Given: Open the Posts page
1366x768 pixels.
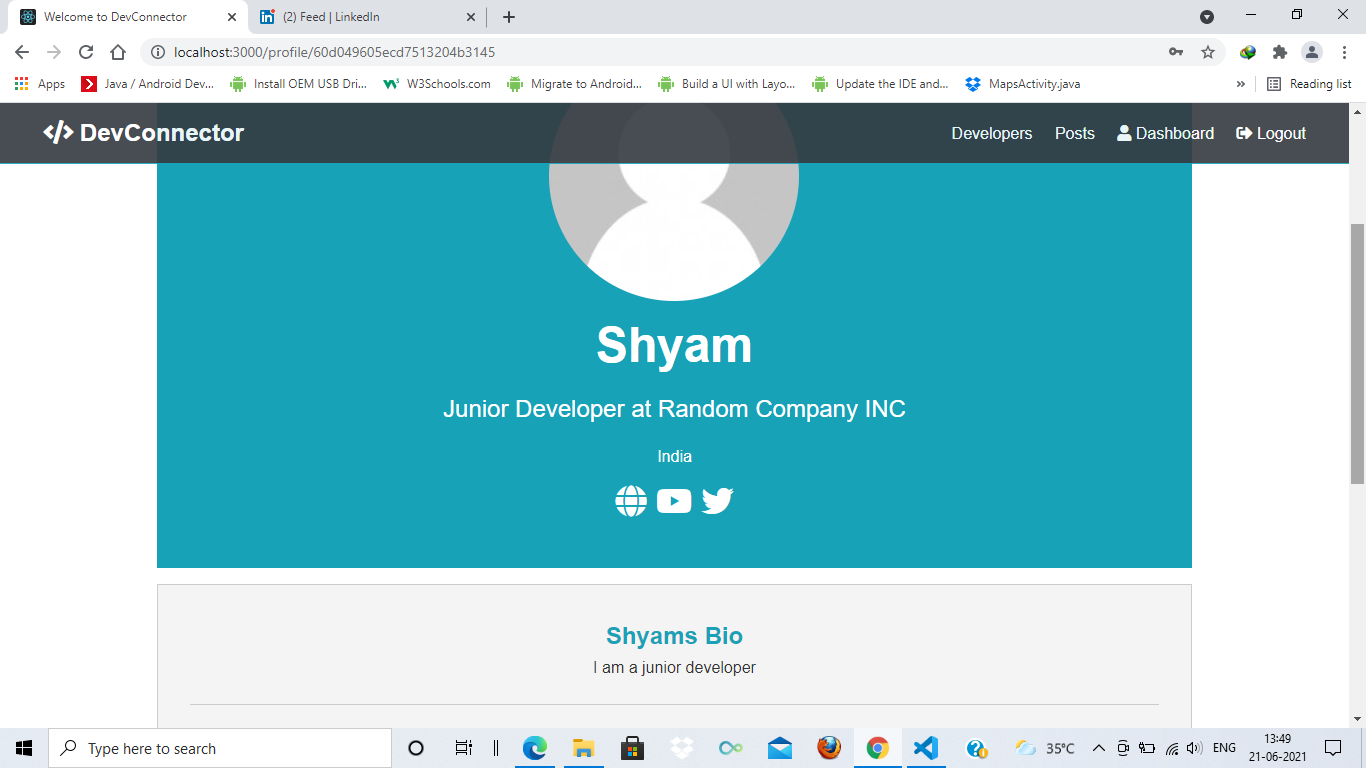Looking at the screenshot, I should click(x=1074, y=132).
